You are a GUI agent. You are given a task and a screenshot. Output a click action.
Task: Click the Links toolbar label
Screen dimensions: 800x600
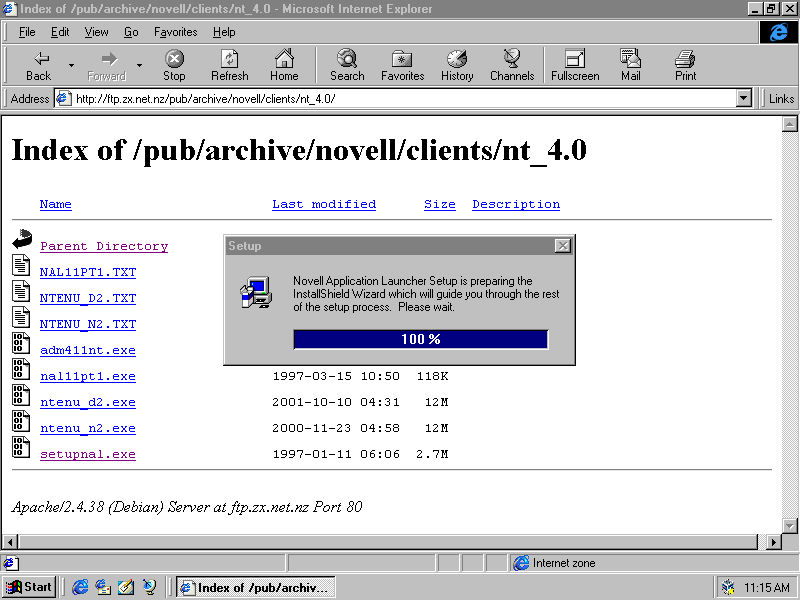point(781,98)
